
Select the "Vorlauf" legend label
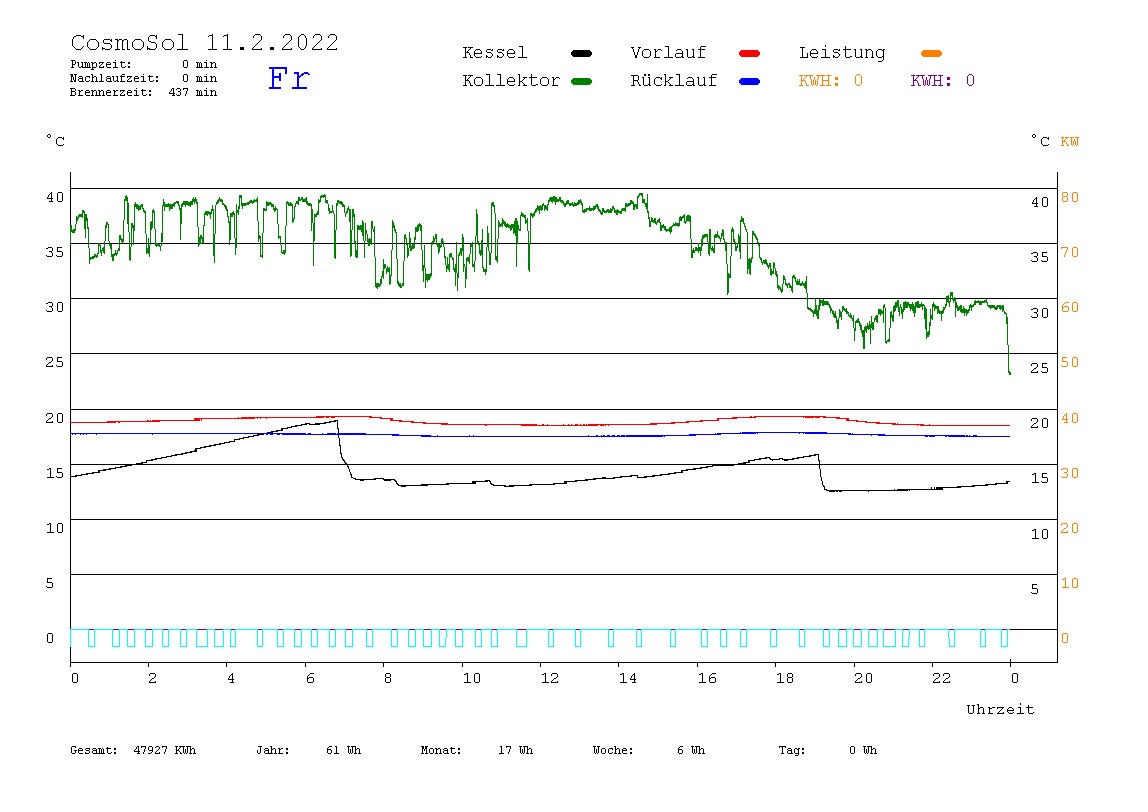(668, 53)
